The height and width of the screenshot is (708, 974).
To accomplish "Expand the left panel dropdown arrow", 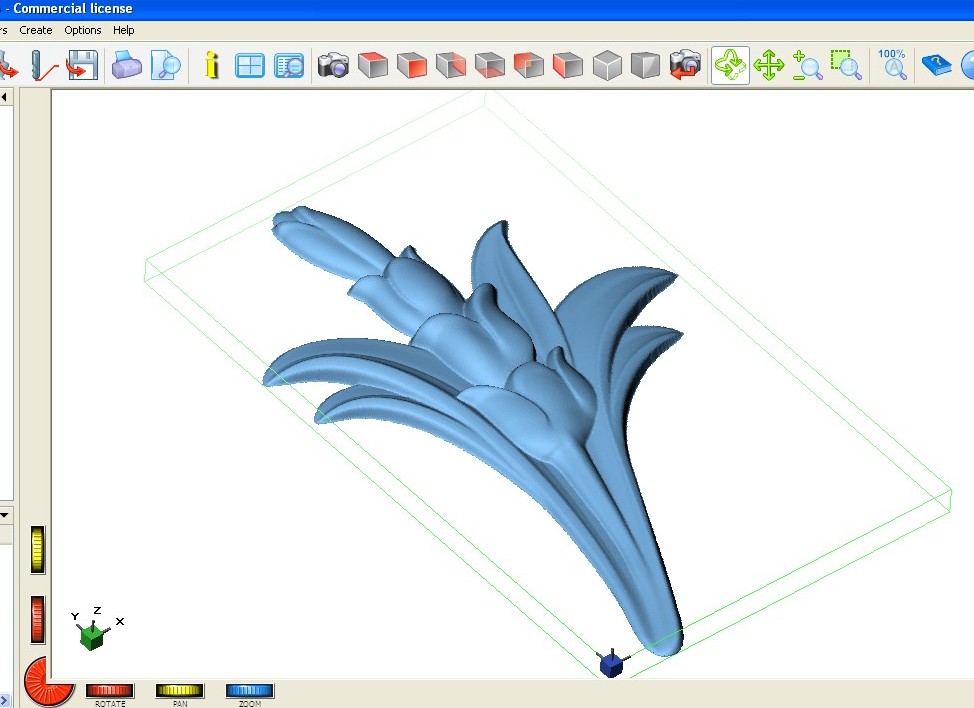I will click(x=5, y=515).
